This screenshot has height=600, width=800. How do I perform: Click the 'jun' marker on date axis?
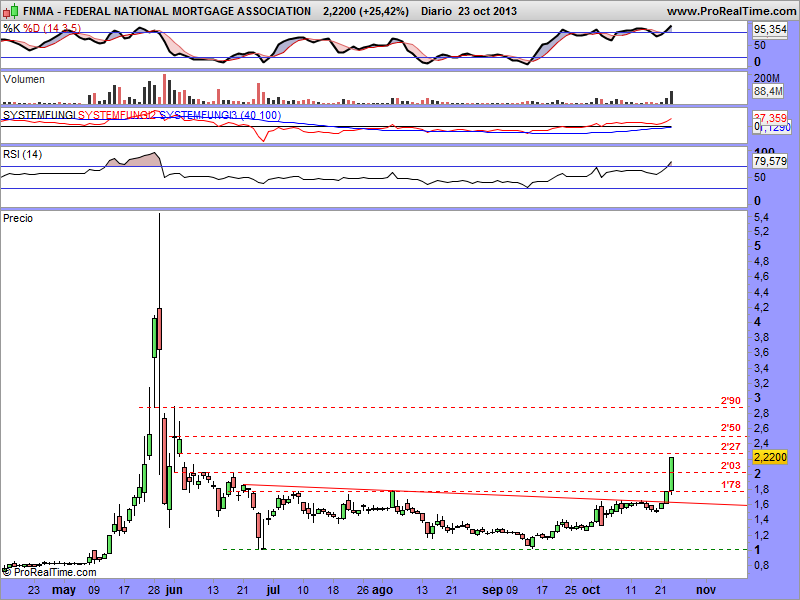(174, 590)
